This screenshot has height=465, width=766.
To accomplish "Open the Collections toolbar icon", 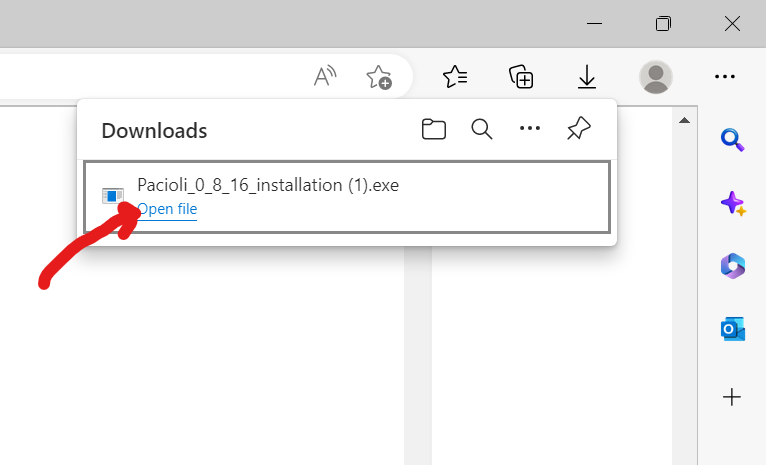I will point(521,76).
